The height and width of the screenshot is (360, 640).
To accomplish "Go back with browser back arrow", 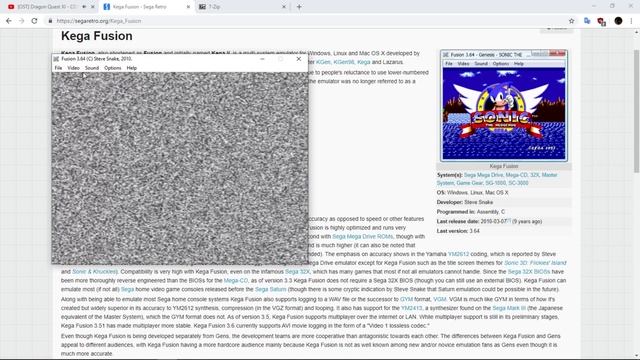I will click(x=9, y=21).
